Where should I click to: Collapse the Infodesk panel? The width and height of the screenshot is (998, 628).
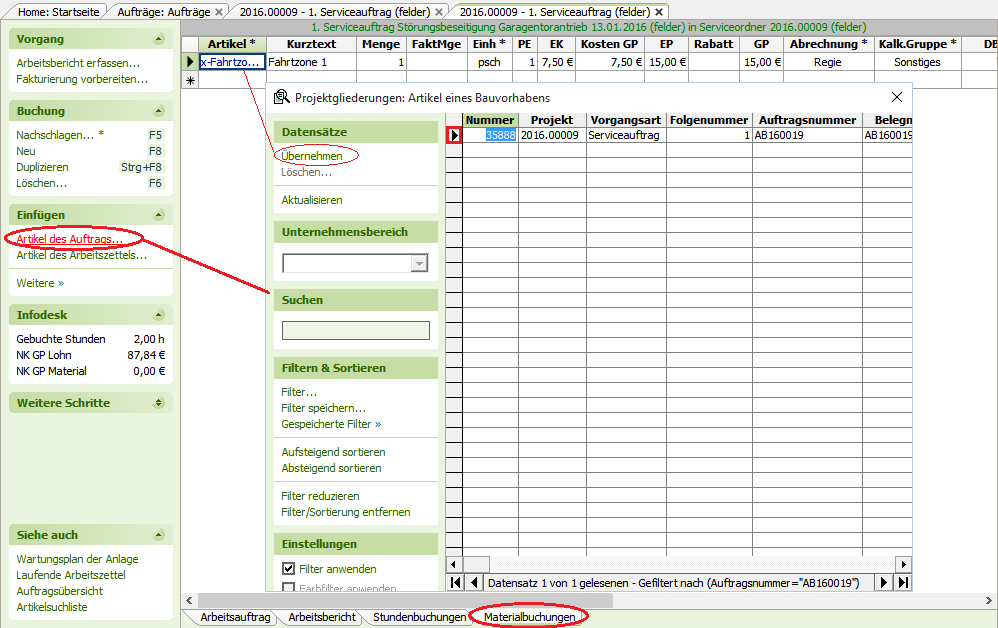coord(159,315)
